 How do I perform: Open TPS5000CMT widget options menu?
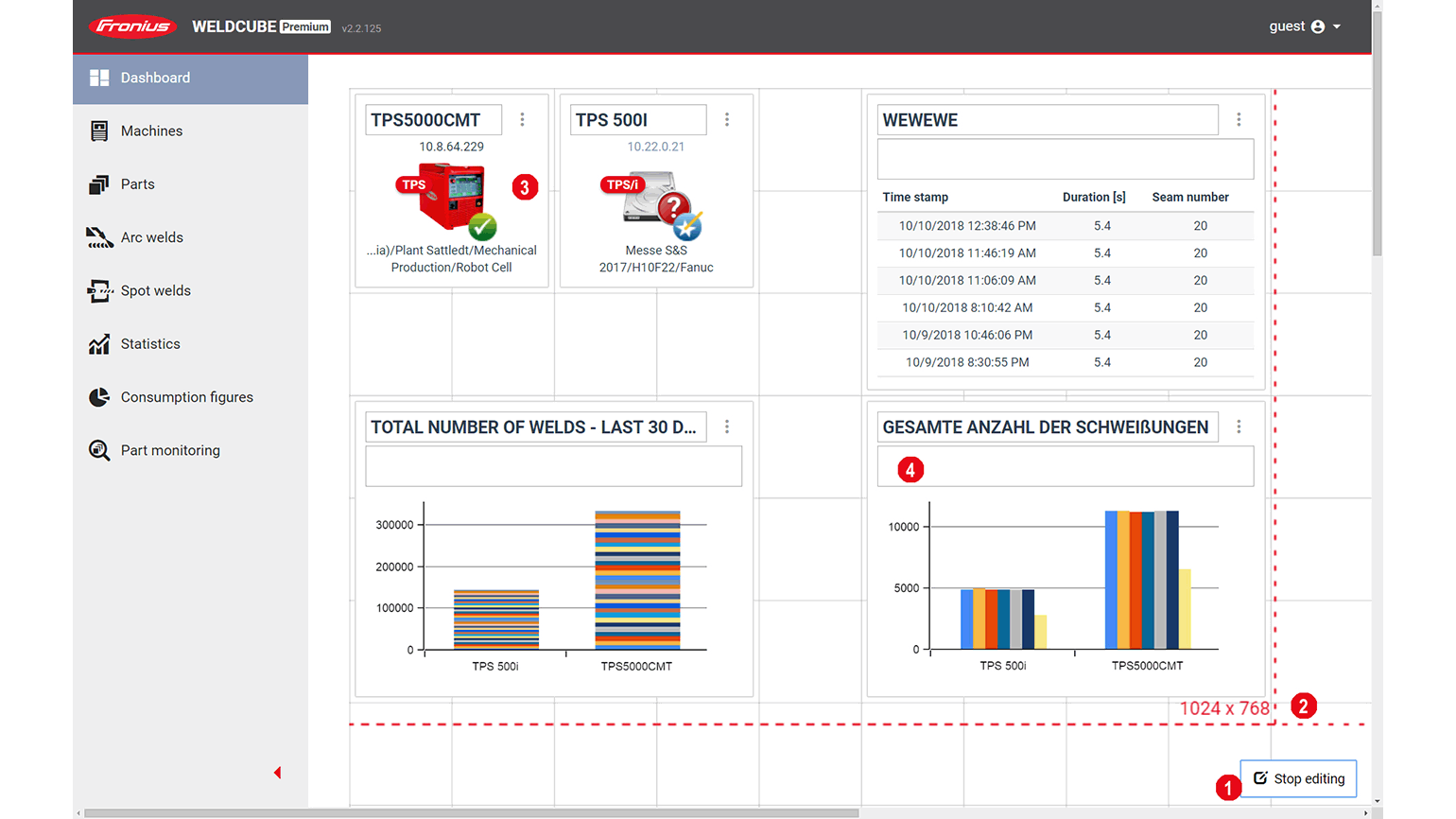[522, 120]
